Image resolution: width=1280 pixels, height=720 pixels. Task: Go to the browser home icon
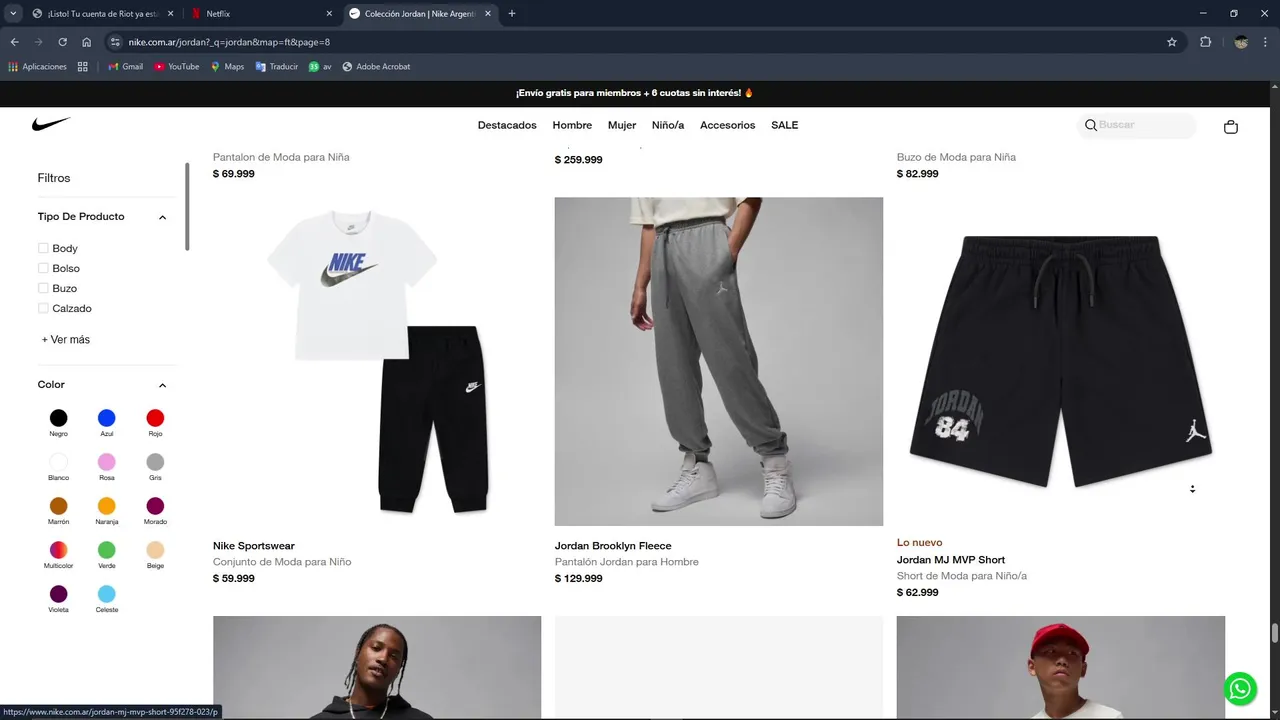(86, 42)
